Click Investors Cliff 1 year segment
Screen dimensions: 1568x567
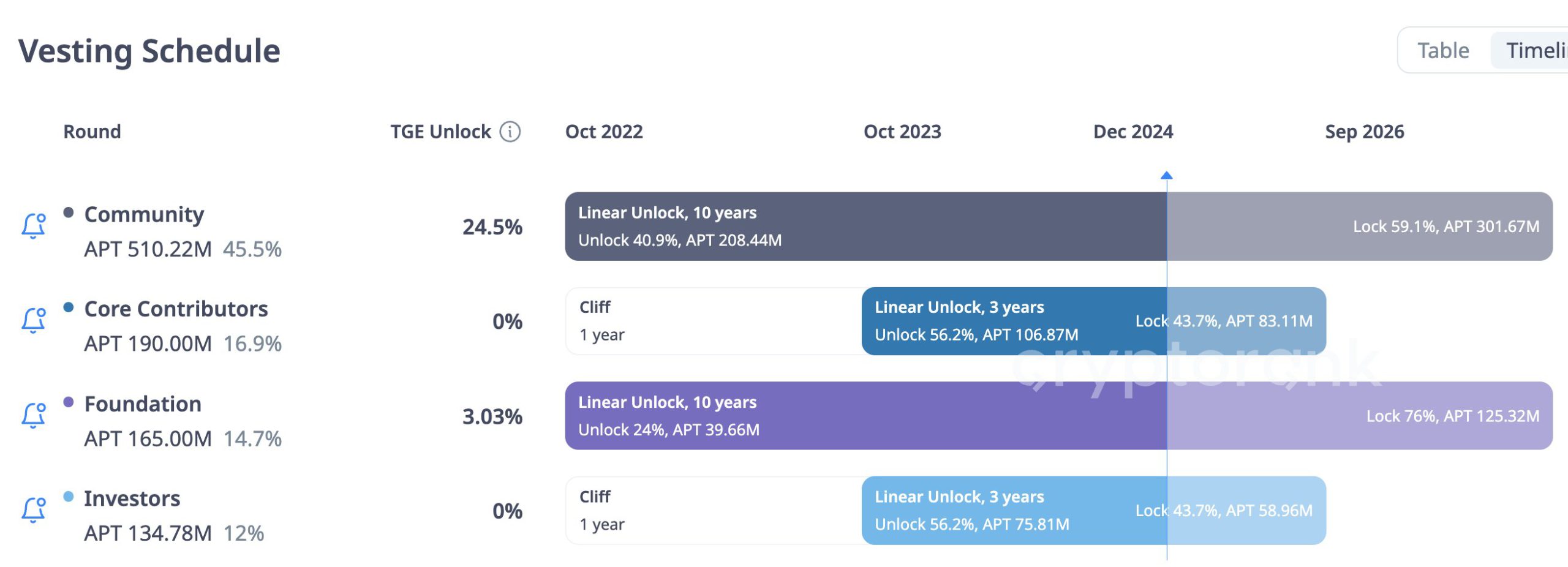point(714,511)
